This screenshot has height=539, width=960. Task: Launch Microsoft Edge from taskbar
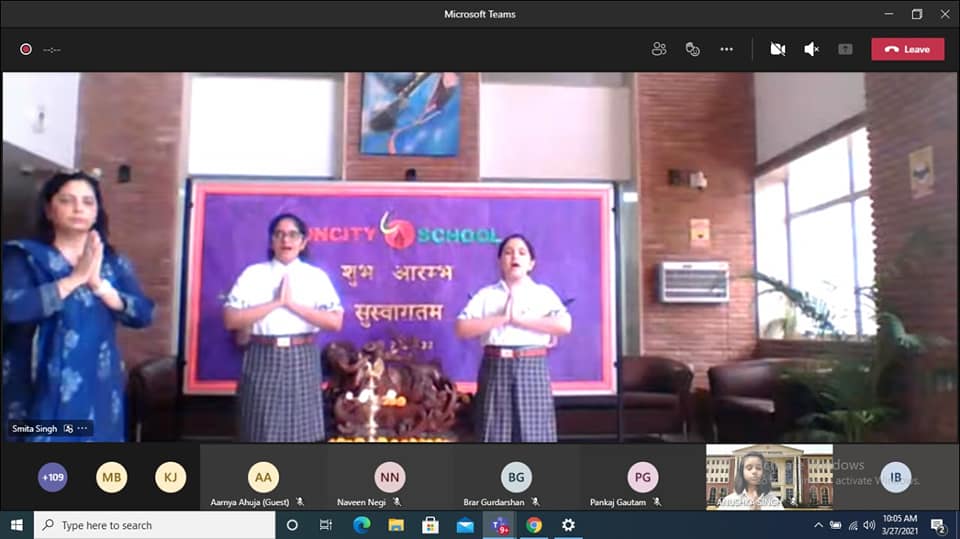(361, 525)
